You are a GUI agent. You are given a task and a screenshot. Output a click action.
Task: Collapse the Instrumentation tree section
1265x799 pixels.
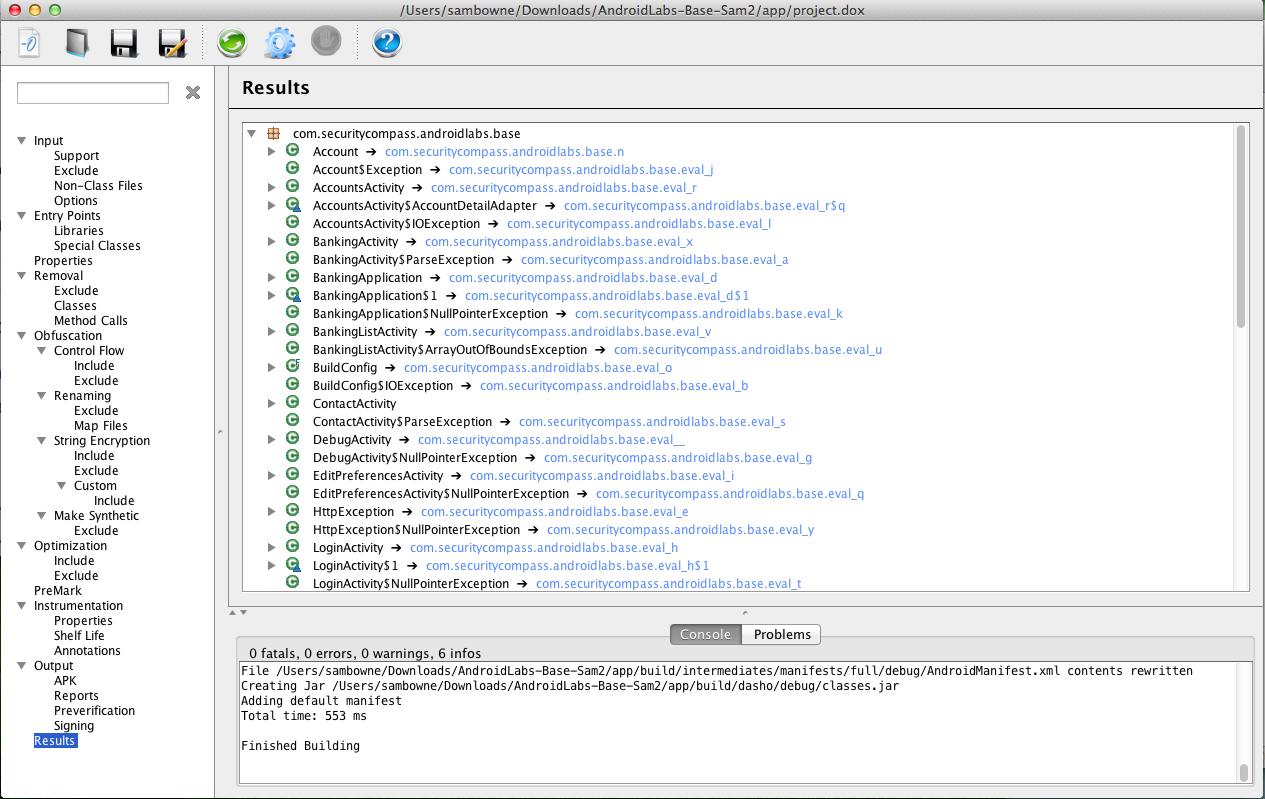(22, 606)
